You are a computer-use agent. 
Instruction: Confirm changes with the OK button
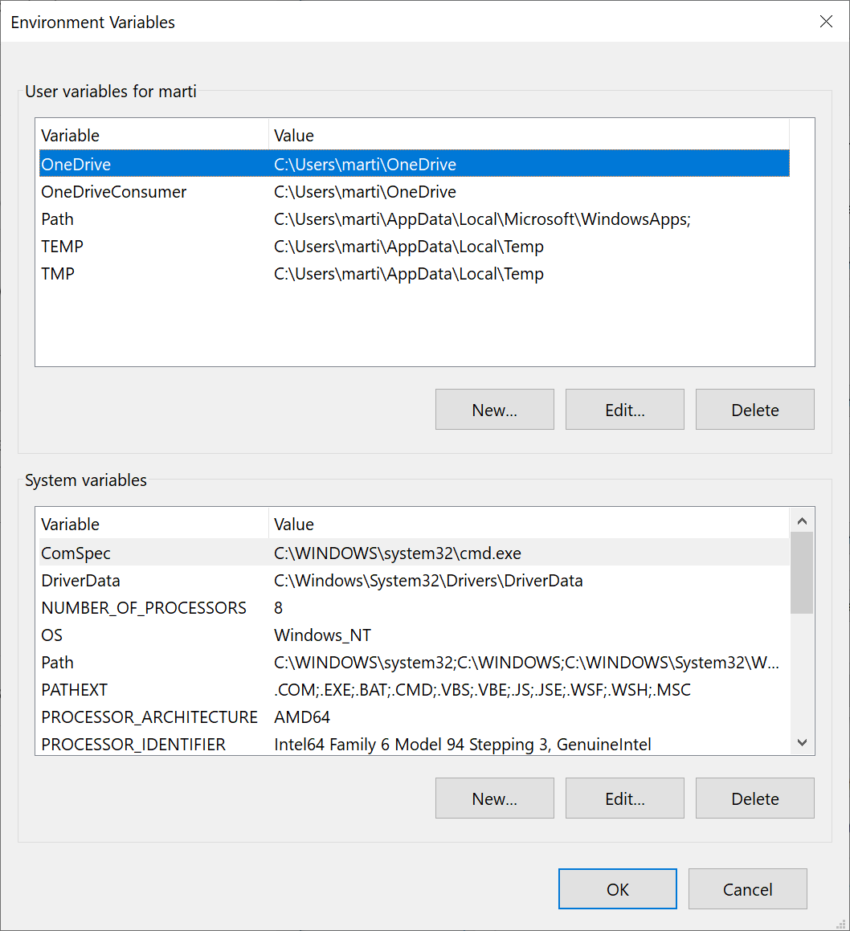click(617, 889)
